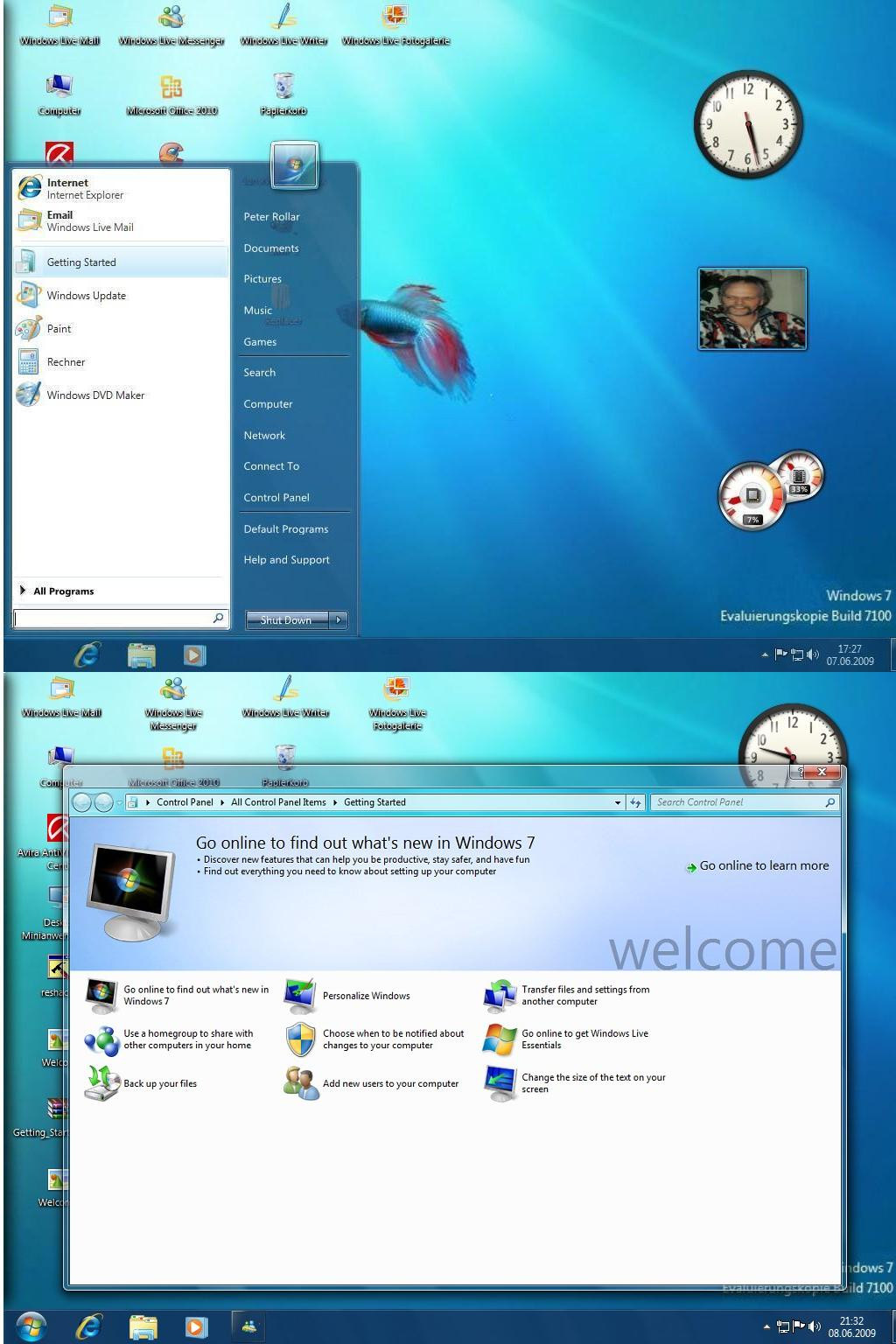The image size is (896, 1344).
Task: Expand the arrow after All Control Panel Items breadcrumb
Action: click(x=335, y=802)
